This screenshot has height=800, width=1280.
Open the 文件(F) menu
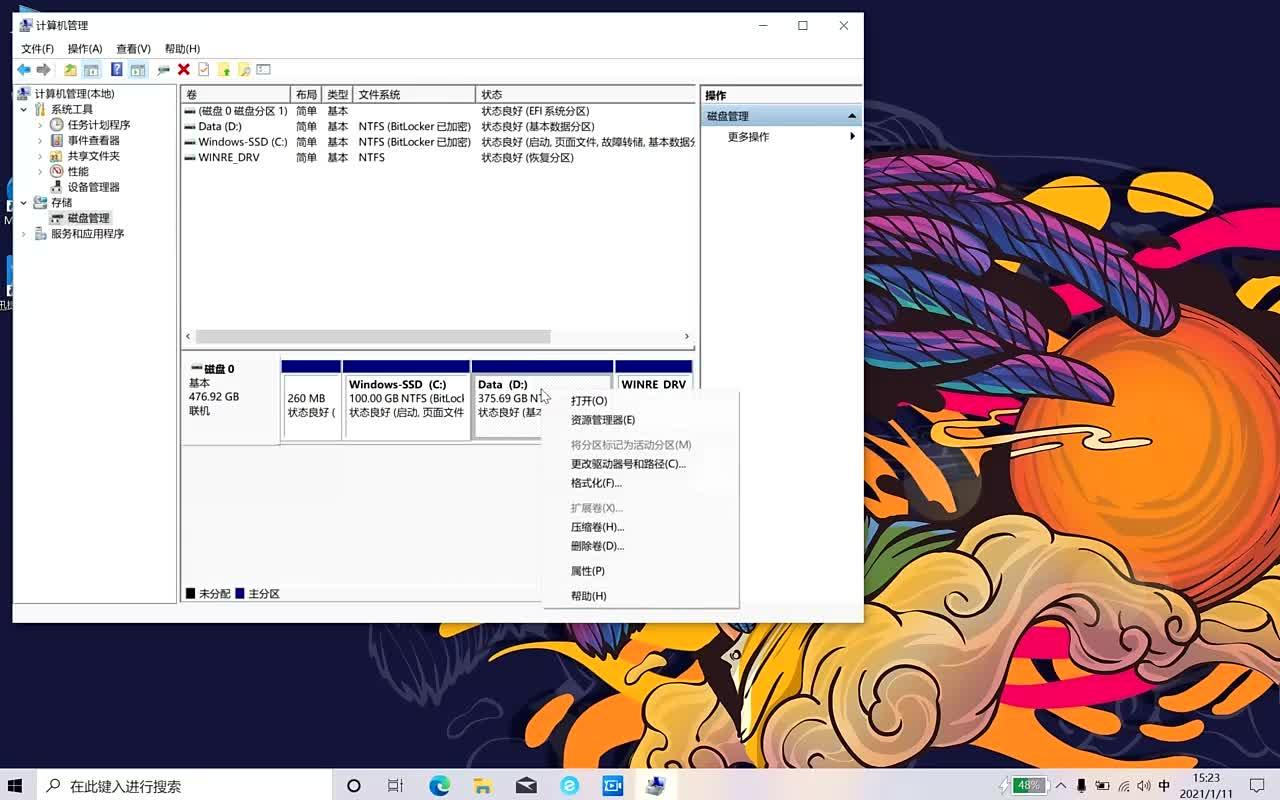click(37, 49)
